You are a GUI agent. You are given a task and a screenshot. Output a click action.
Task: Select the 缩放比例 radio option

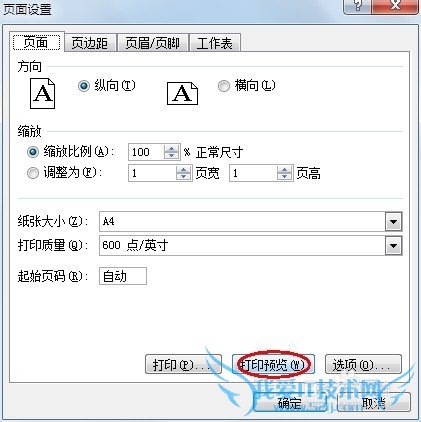tap(33, 152)
